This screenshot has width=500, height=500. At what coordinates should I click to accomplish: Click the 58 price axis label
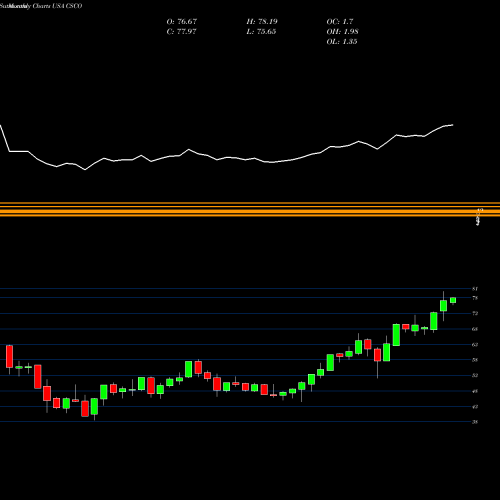475,360
